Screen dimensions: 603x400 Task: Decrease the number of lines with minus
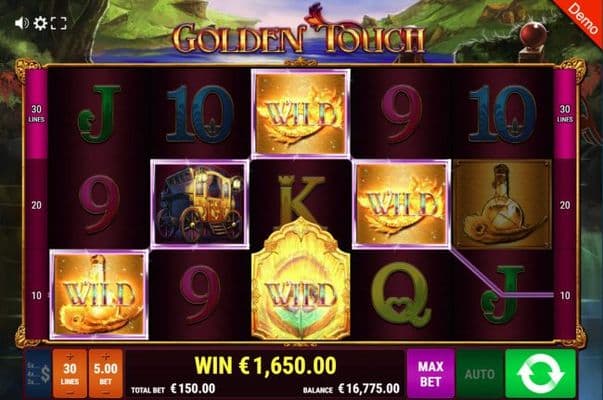(x=70, y=393)
